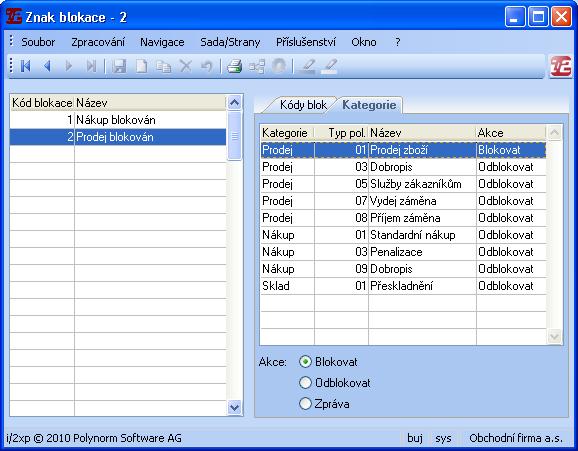Click the save diskette icon
The image size is (578, 451).
pyautogui.click(x=119, y=66)
